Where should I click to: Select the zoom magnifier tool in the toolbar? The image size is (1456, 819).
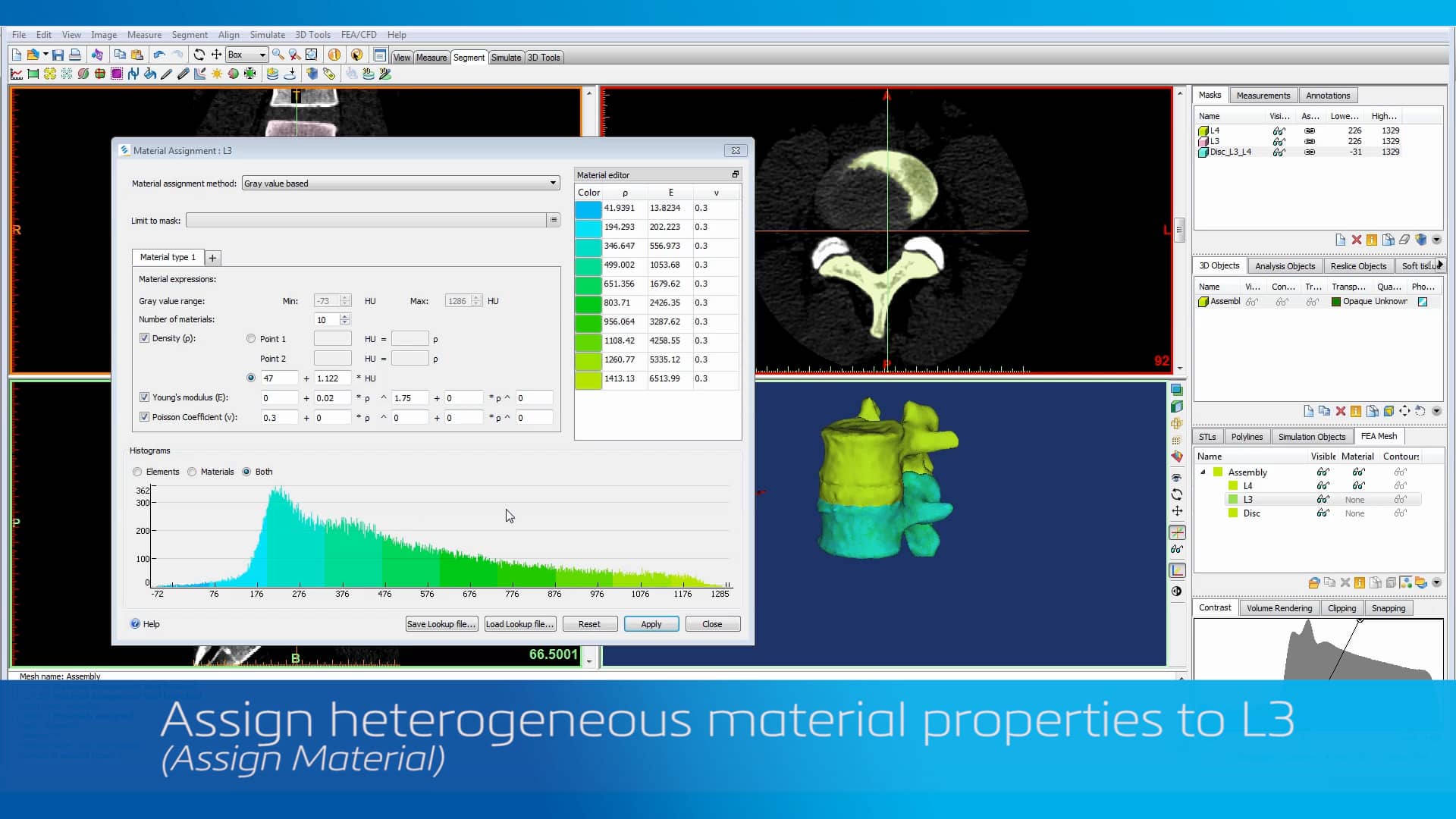278,55
